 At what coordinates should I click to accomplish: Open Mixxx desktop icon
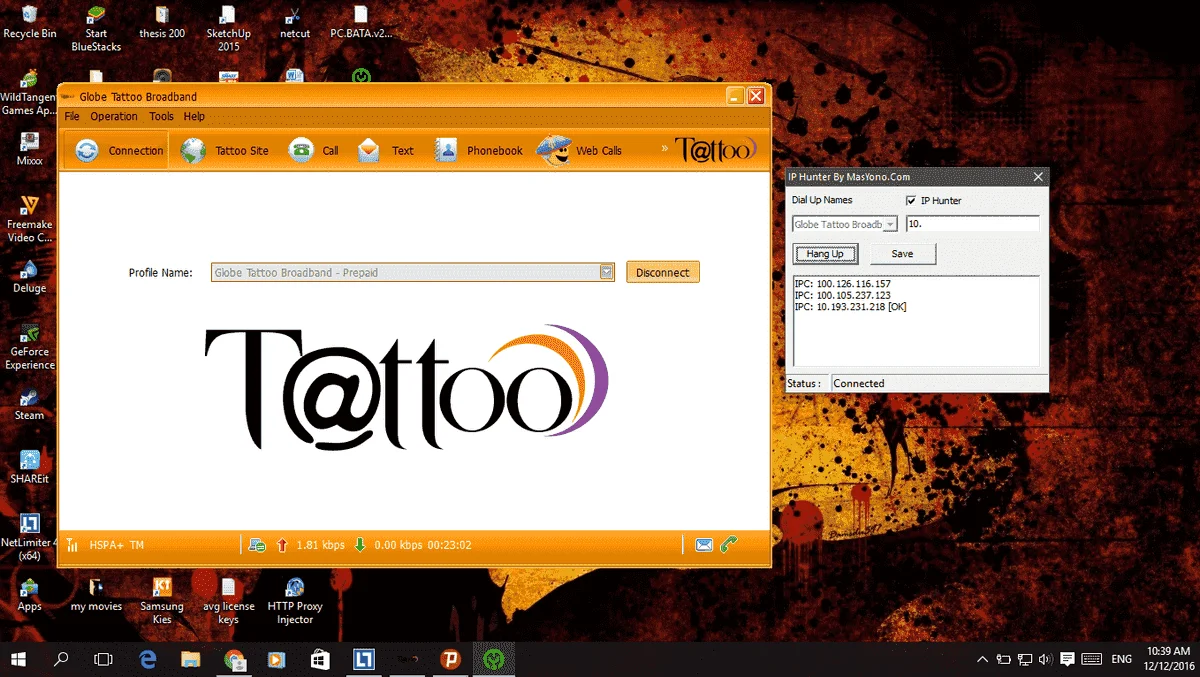(x=30, y=148)
